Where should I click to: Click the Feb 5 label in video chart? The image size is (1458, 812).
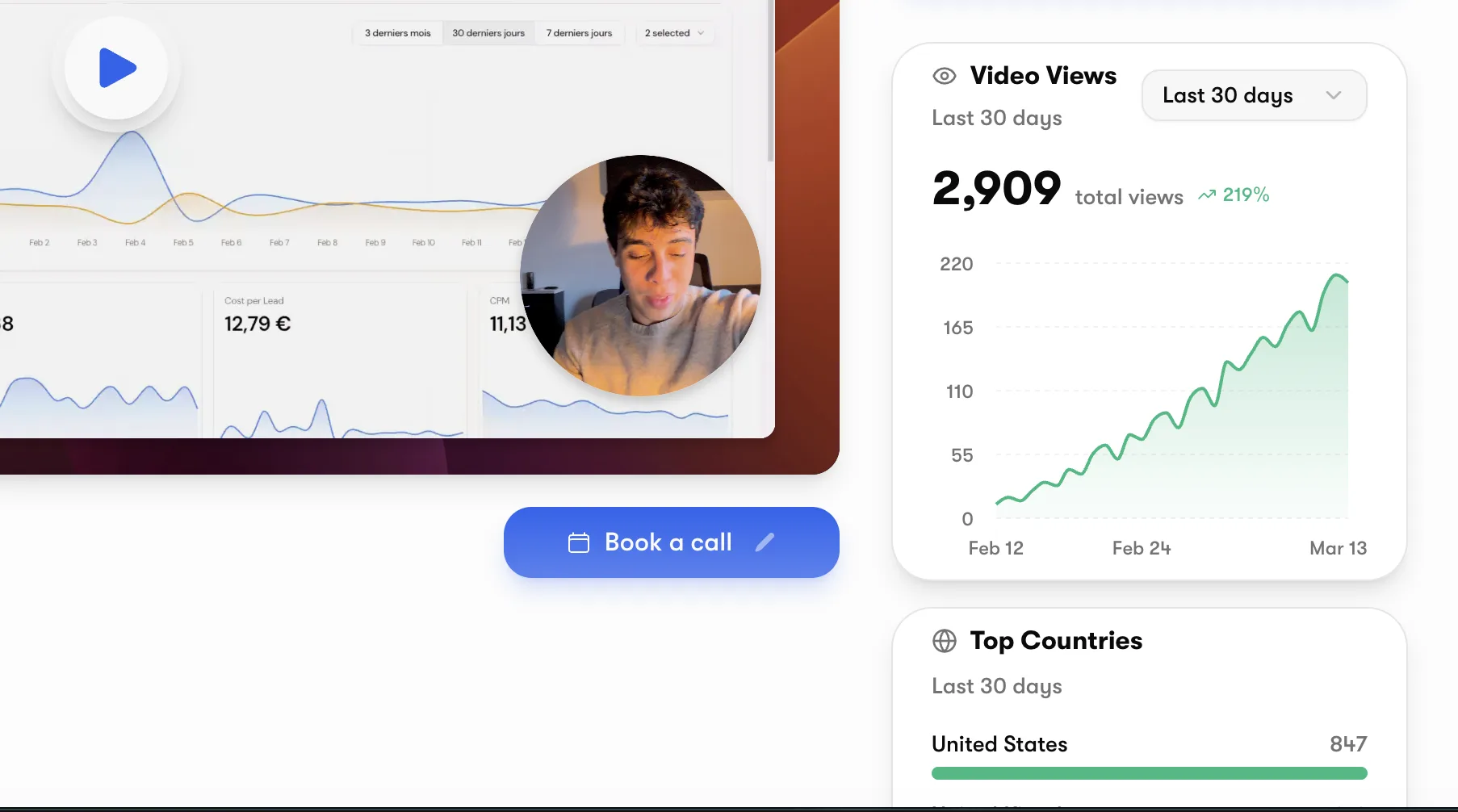[183, 242]
